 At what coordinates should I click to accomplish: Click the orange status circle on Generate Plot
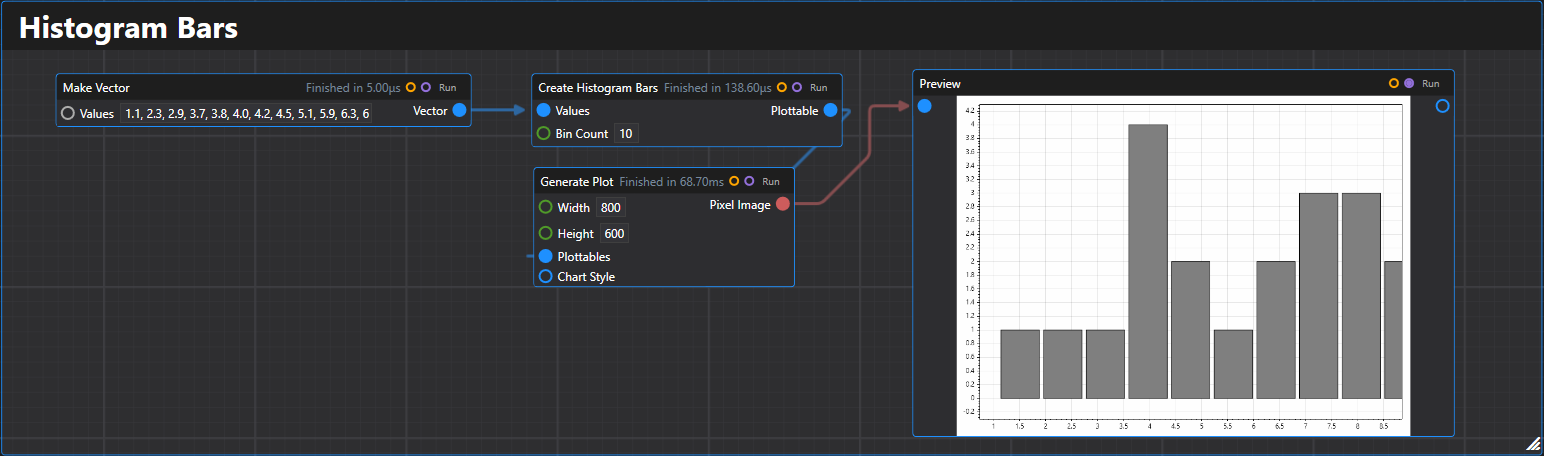coord(734,182)
